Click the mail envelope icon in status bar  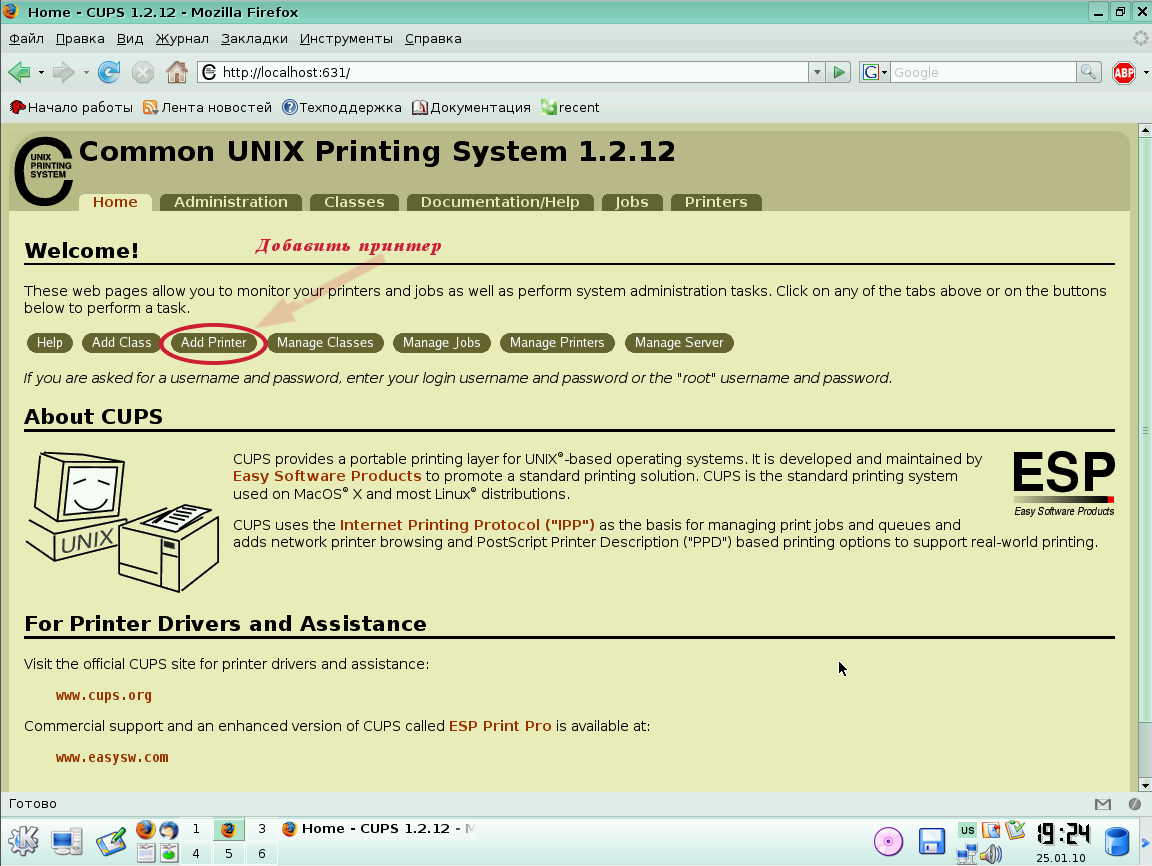[x=1102, y=804]
